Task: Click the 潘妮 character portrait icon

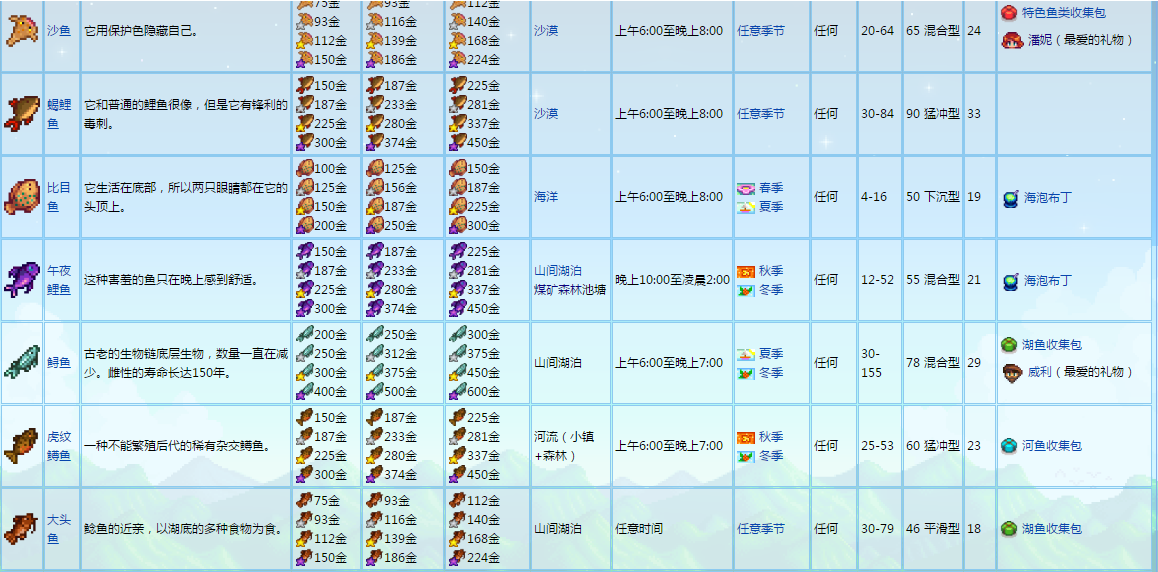Action: (x=1011, y=40)
